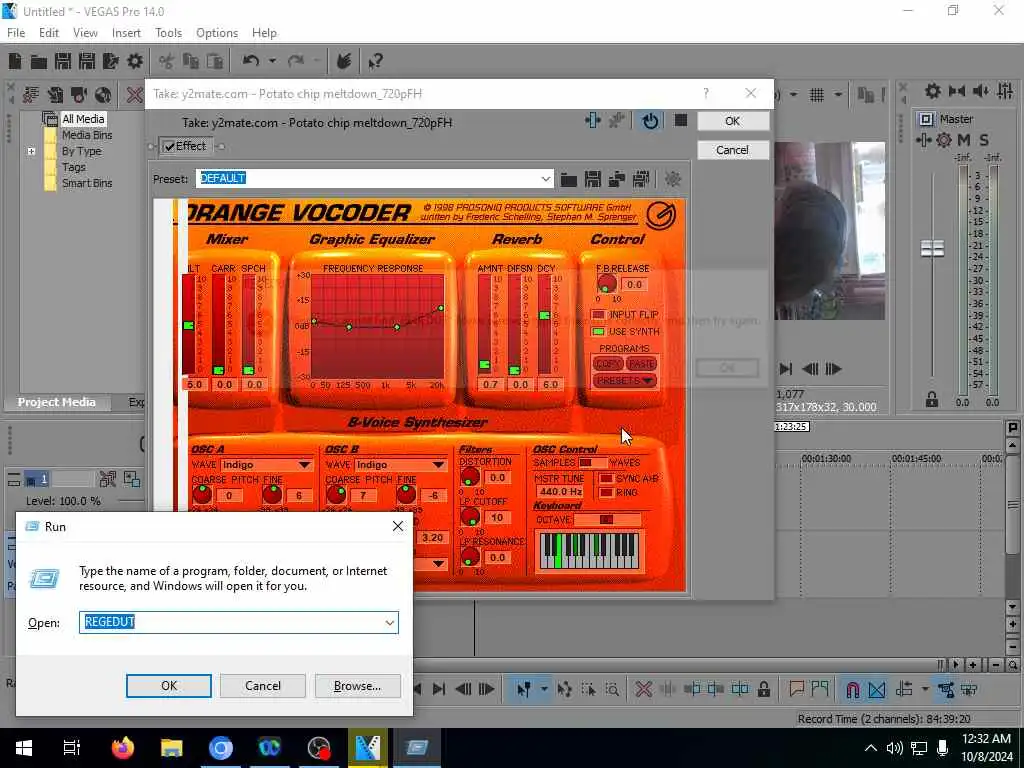Open the Edit menu
This screenshot has width=1024, height=768.
click(49, 33)
